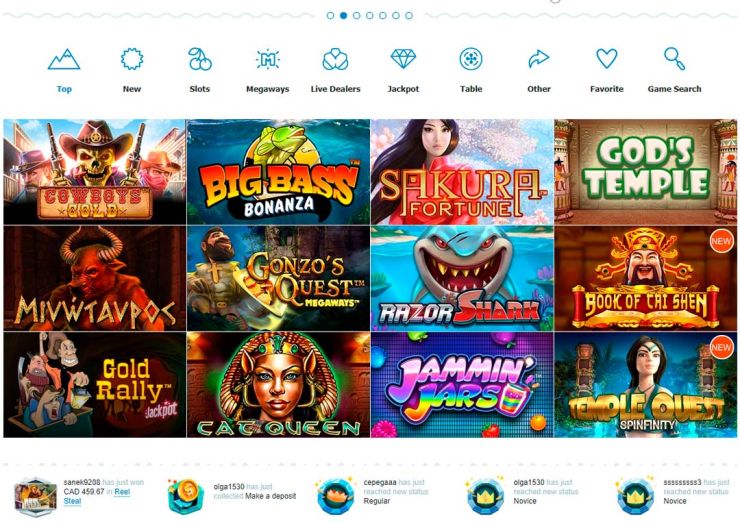Open Book of Cai Shen game
Image resolution: width=740 pixels, height=522 pixels.
pyautogui.click(x=646, y=278)
